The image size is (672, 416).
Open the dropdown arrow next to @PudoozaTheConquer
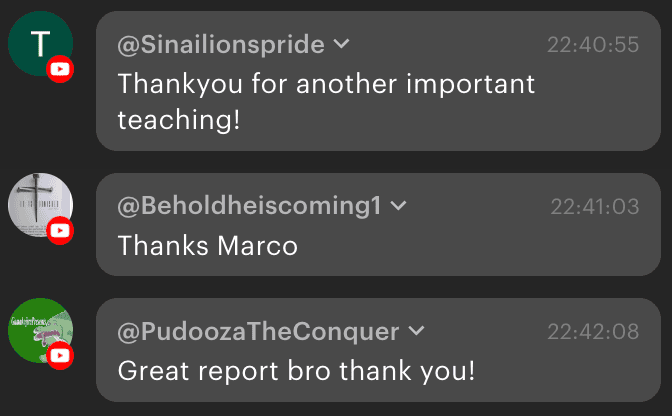tap(417, 331)
